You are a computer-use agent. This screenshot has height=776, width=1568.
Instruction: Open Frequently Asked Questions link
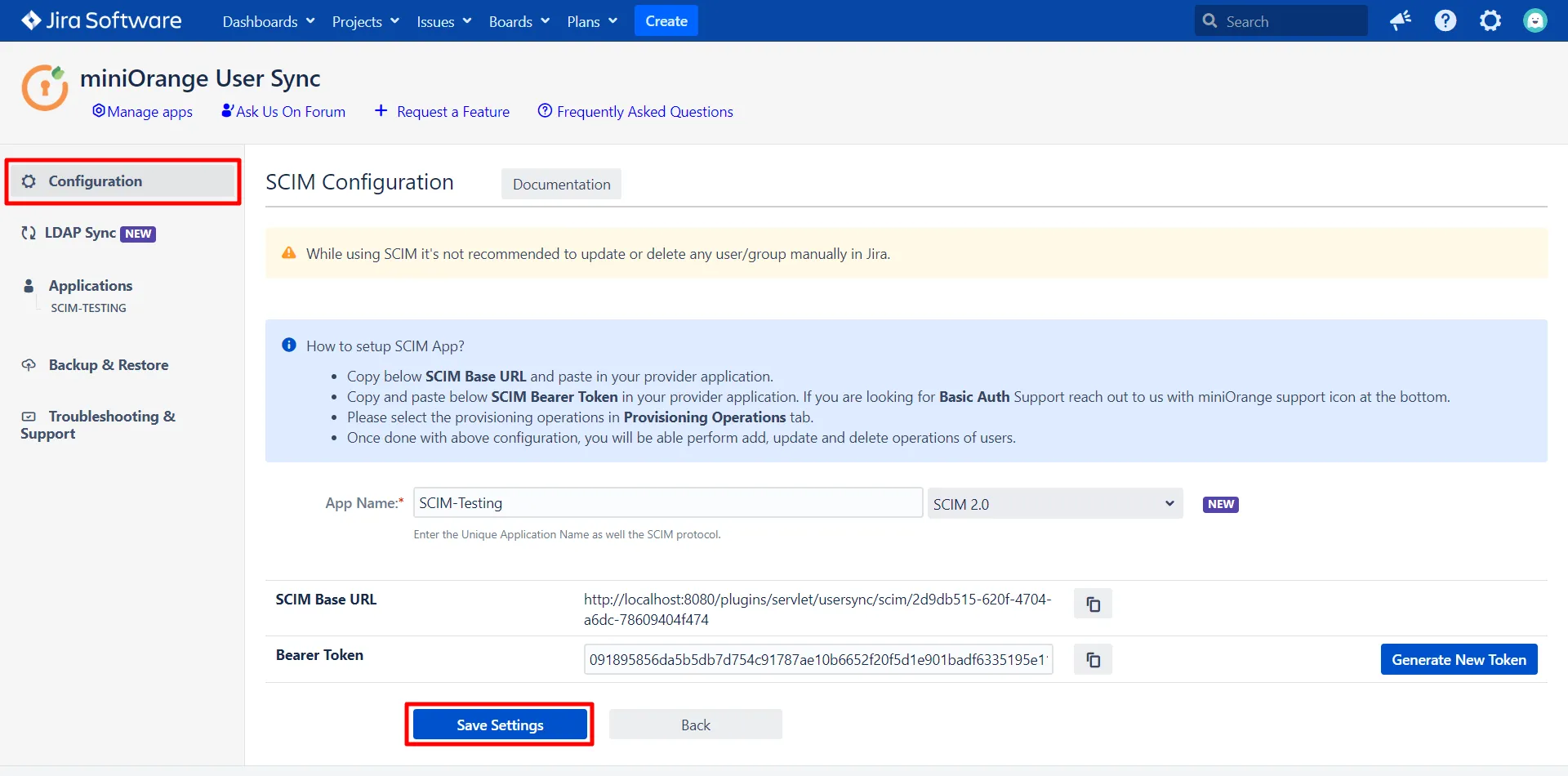(635, 111)
